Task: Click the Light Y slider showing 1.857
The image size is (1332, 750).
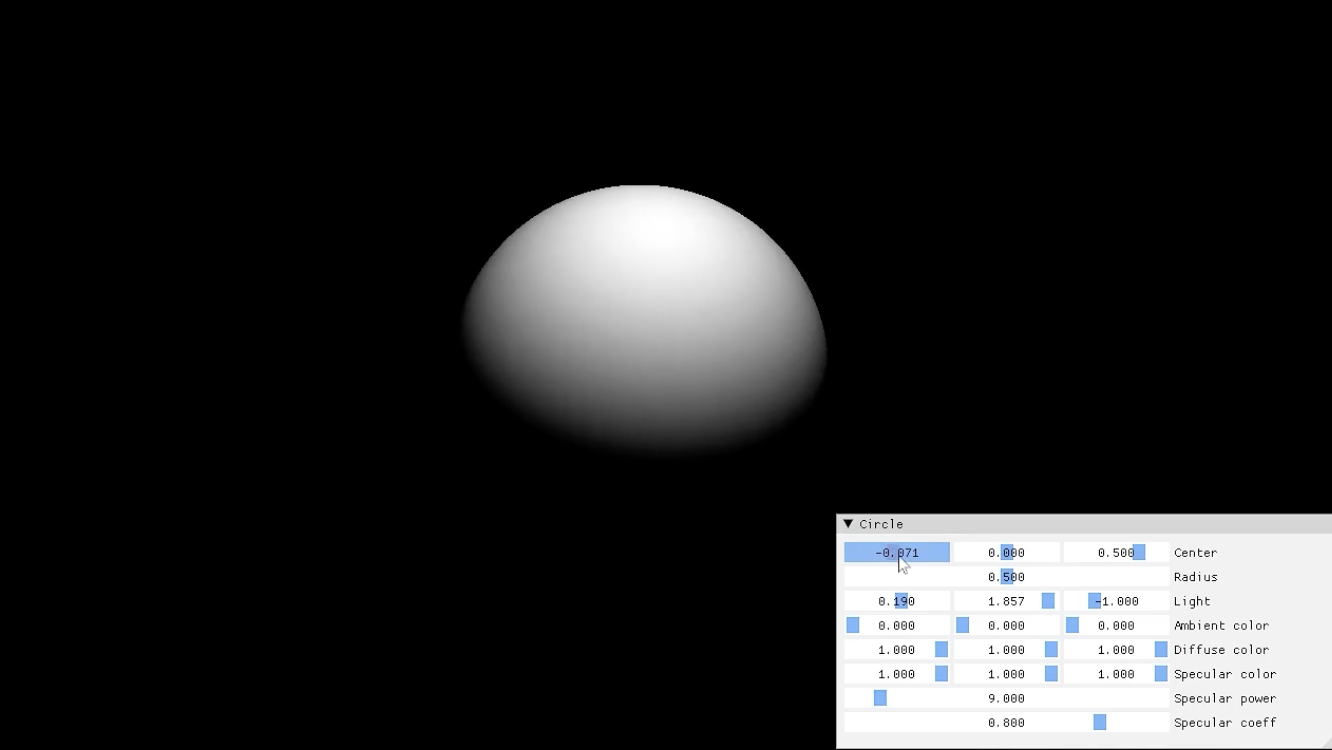Action: [x=1006, y=601]
